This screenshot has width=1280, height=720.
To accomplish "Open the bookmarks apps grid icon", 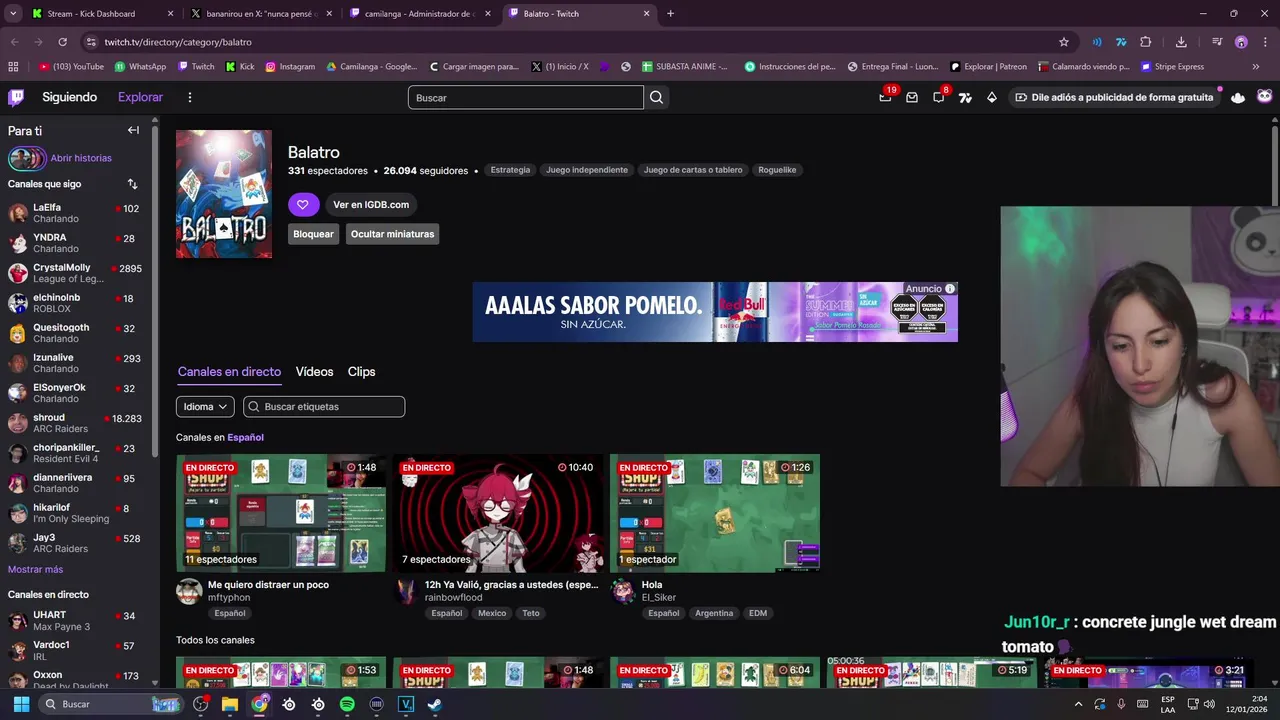I will point(13,67).
